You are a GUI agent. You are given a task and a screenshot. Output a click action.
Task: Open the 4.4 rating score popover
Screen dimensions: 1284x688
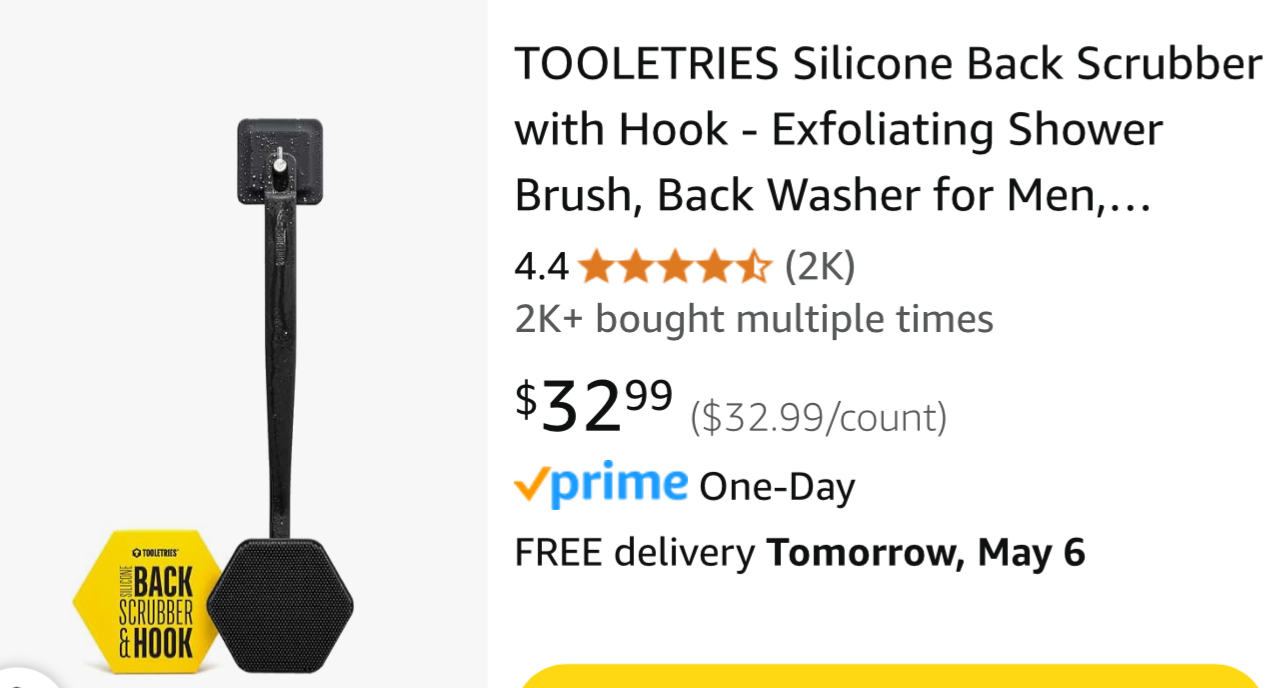(x=541, y=267)
